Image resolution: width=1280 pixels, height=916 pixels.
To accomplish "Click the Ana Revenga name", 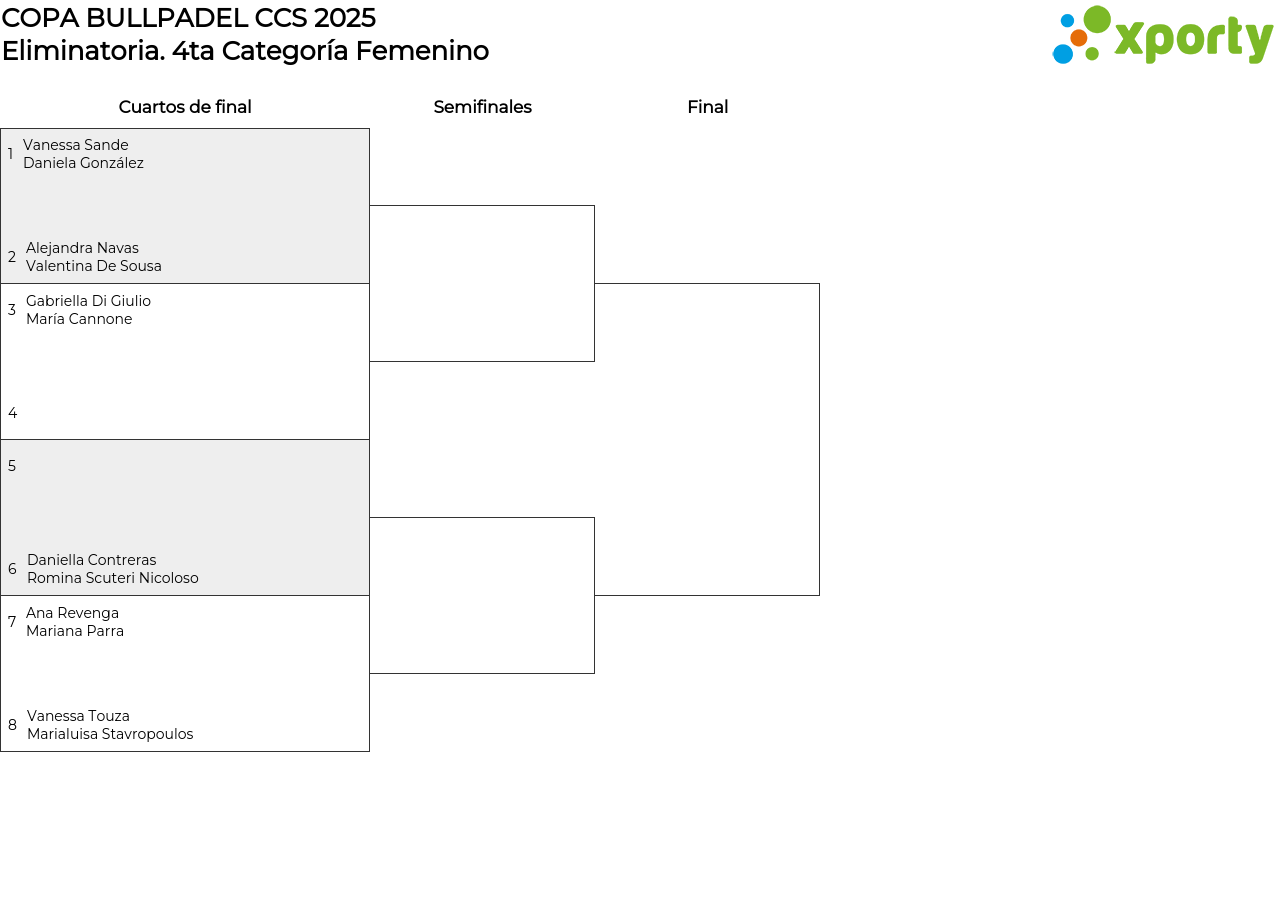I will [x=72, y=614].
